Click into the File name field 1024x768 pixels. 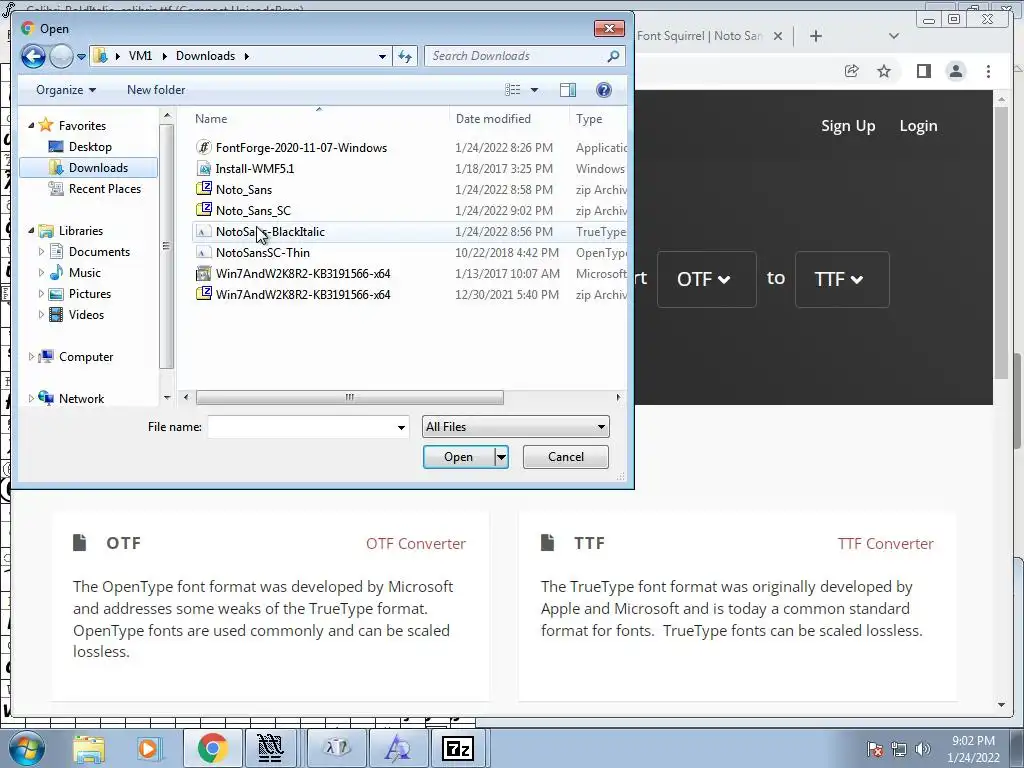(301, 427)
